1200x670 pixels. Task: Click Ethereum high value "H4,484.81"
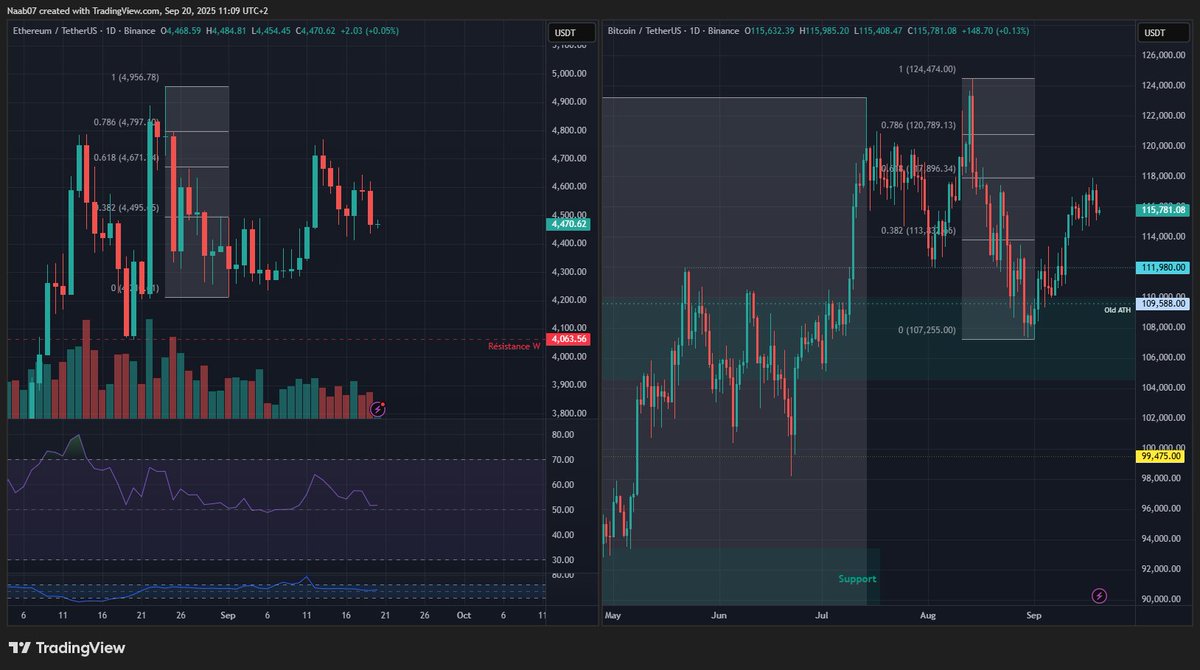[x=225, y=31]
